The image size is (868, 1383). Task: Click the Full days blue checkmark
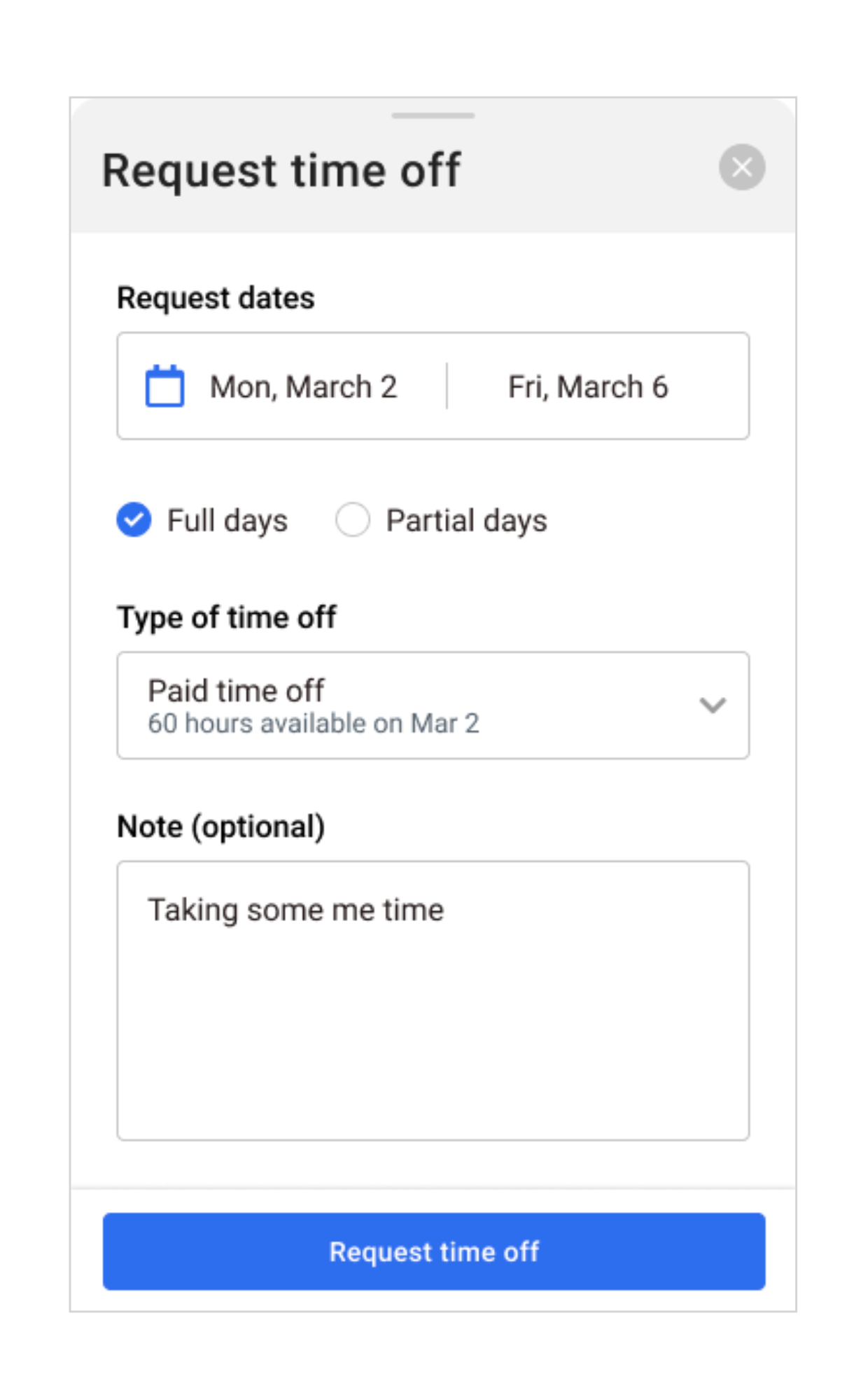(x=134, y=520)
